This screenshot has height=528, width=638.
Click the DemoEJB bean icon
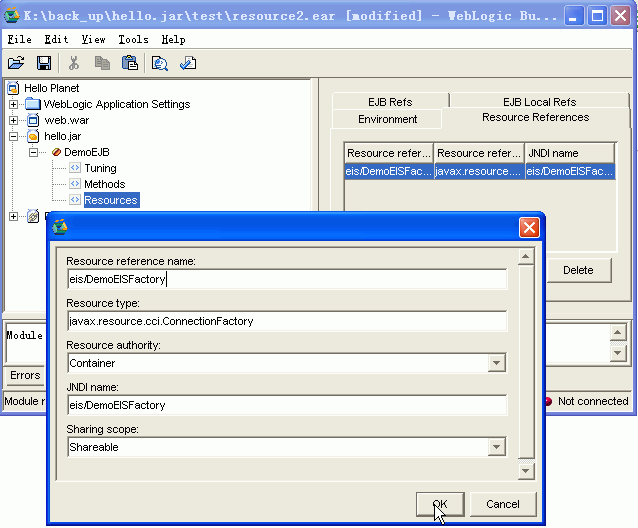(57, 152)
